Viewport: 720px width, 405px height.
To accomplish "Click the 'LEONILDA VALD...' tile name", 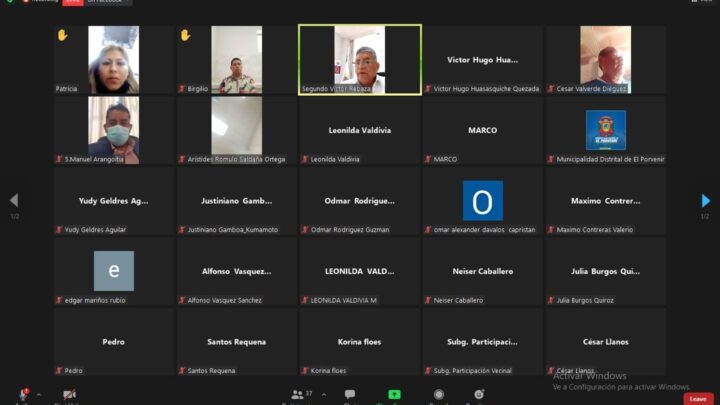I will click(360, 271).
